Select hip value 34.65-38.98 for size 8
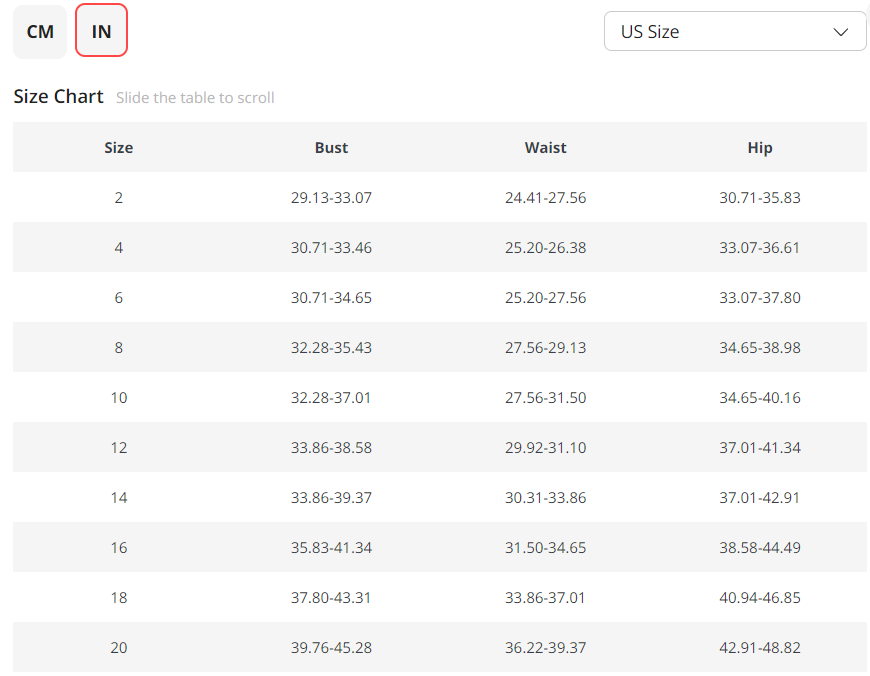This screenshot has width=870, height=676. pyautogui.click(x=760, y=348)
